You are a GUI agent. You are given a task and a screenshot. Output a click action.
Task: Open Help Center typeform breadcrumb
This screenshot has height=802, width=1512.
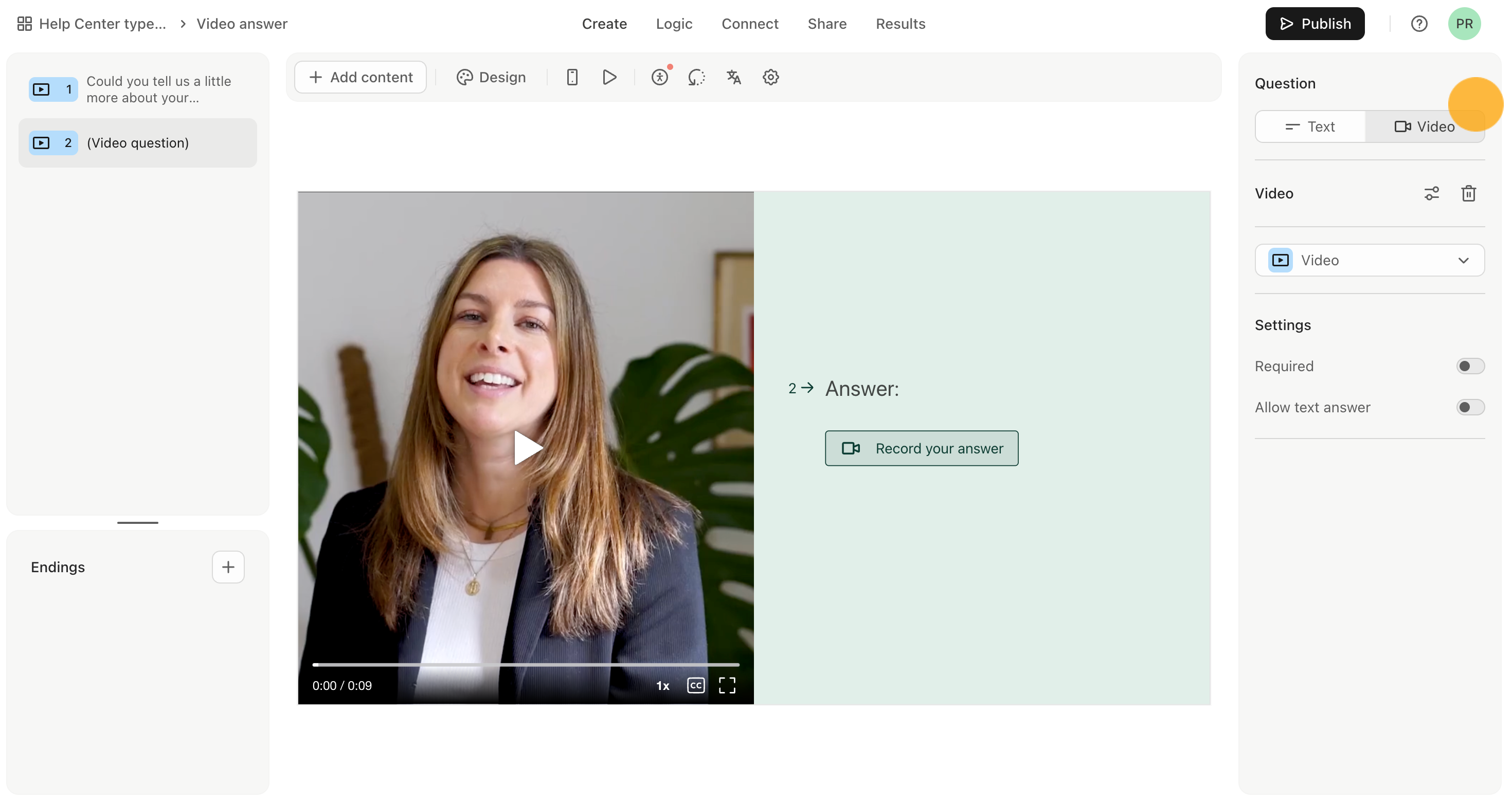pos(103,24)
